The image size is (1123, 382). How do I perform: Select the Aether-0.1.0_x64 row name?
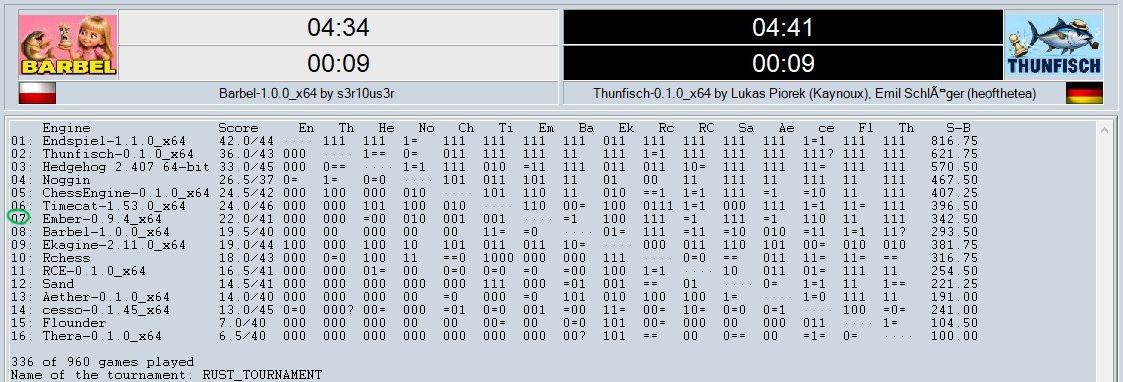[106, 297]
